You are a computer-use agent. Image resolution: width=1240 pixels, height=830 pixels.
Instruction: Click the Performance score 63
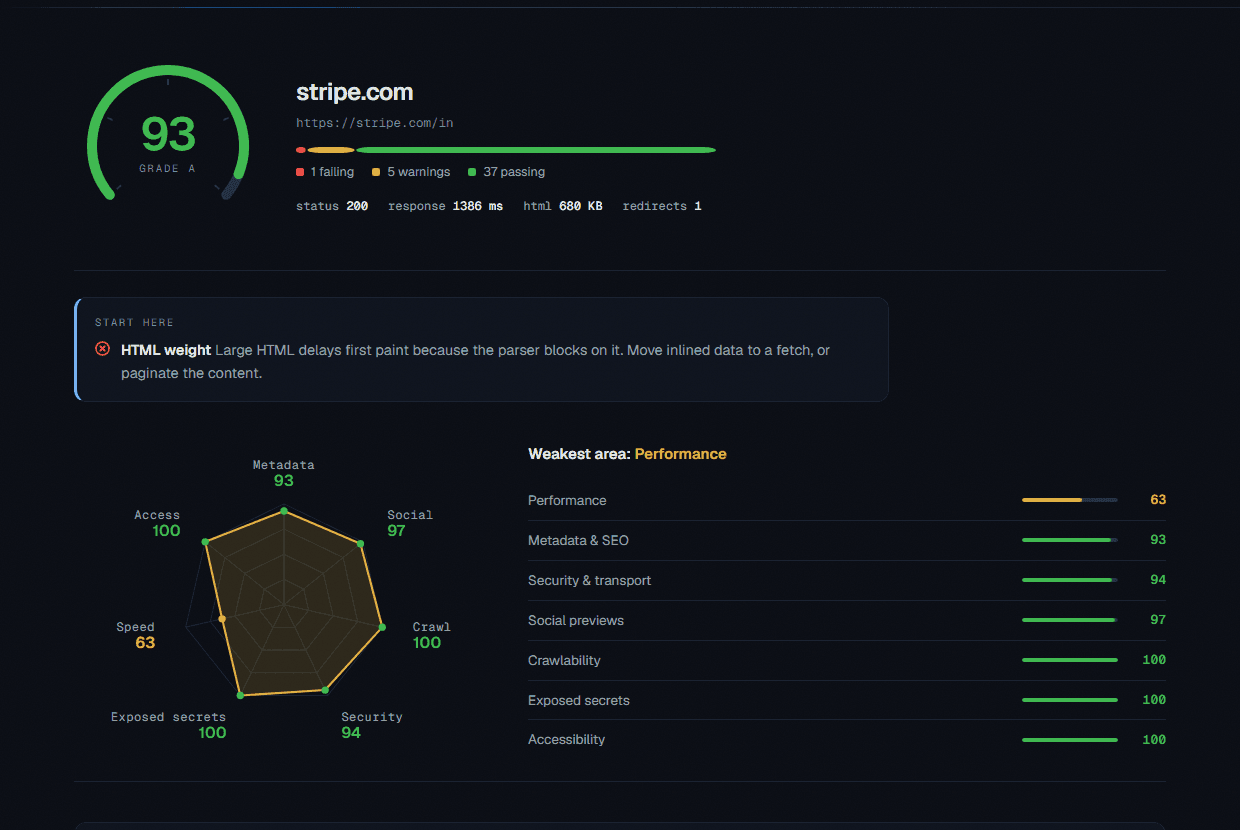(1158, 500)
